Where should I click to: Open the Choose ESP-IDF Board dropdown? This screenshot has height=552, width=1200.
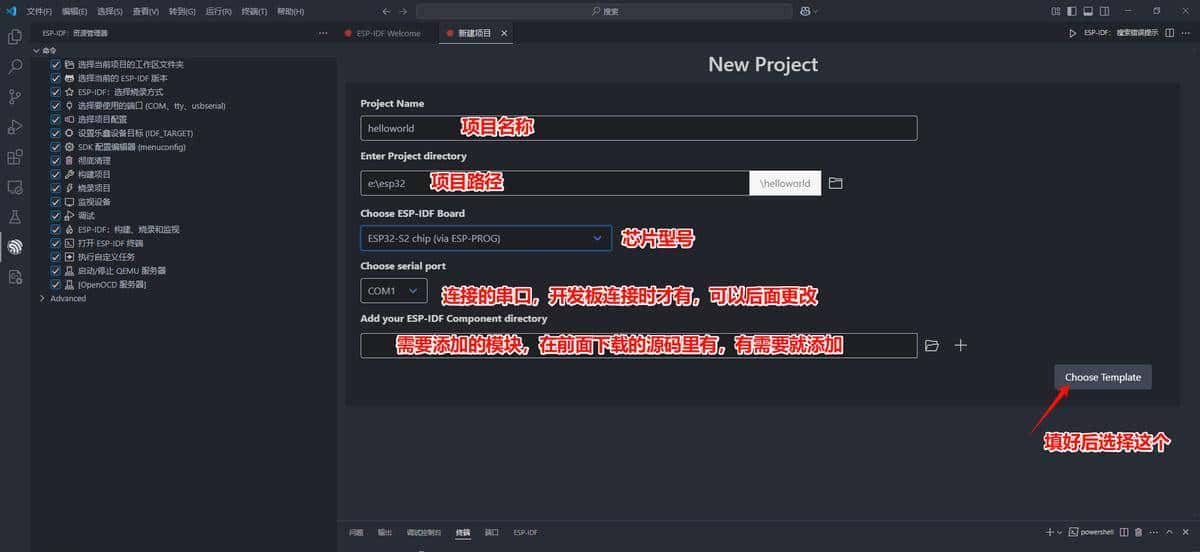tap(486, 238)
